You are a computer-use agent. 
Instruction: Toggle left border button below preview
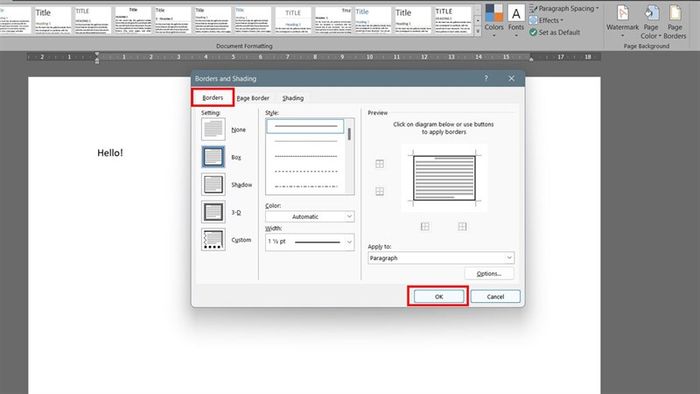coord(425,227)
